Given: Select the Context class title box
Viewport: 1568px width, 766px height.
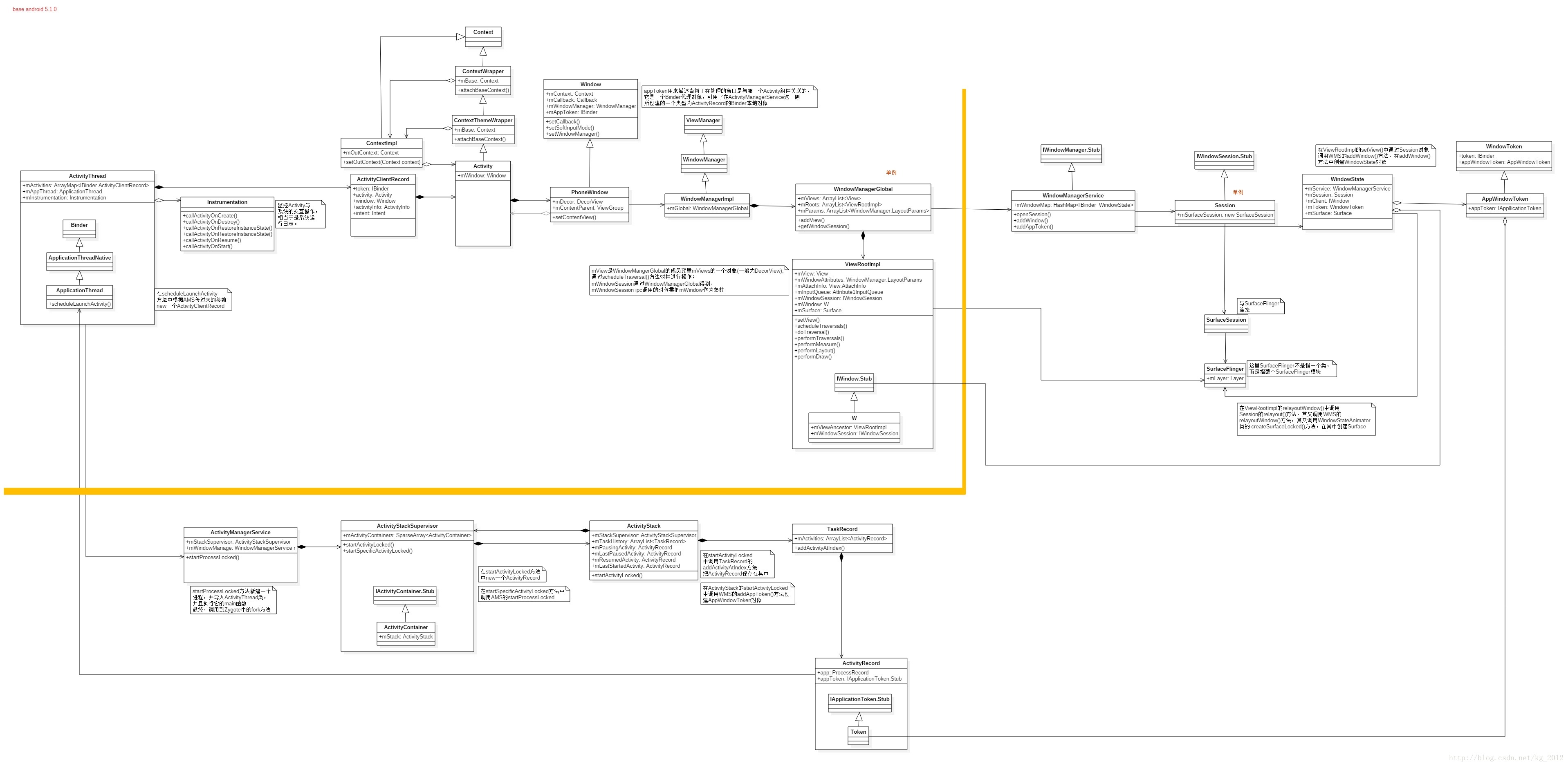Looking at the screenshot, I should click(483, 32).
